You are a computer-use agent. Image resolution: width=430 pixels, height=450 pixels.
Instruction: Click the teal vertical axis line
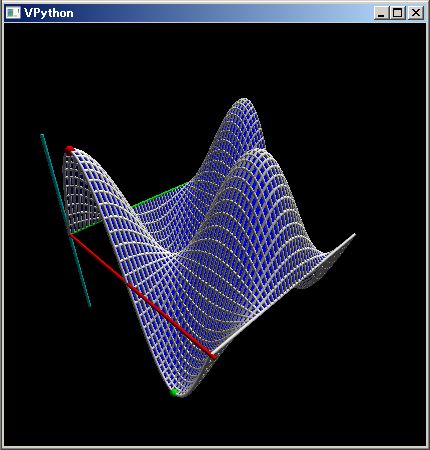(x=65, y=220)
